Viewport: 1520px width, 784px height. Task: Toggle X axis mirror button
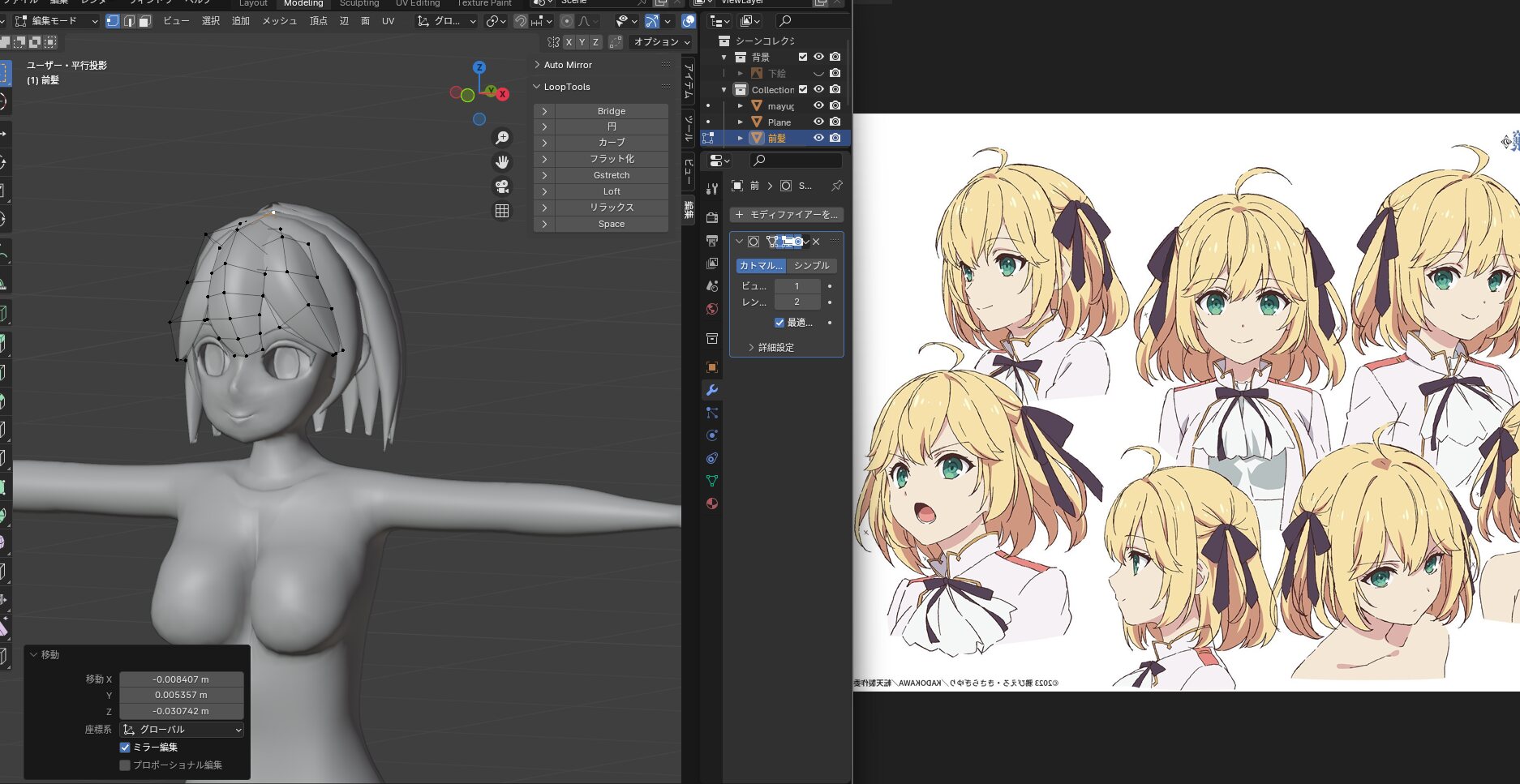click(x=569, y=42)
